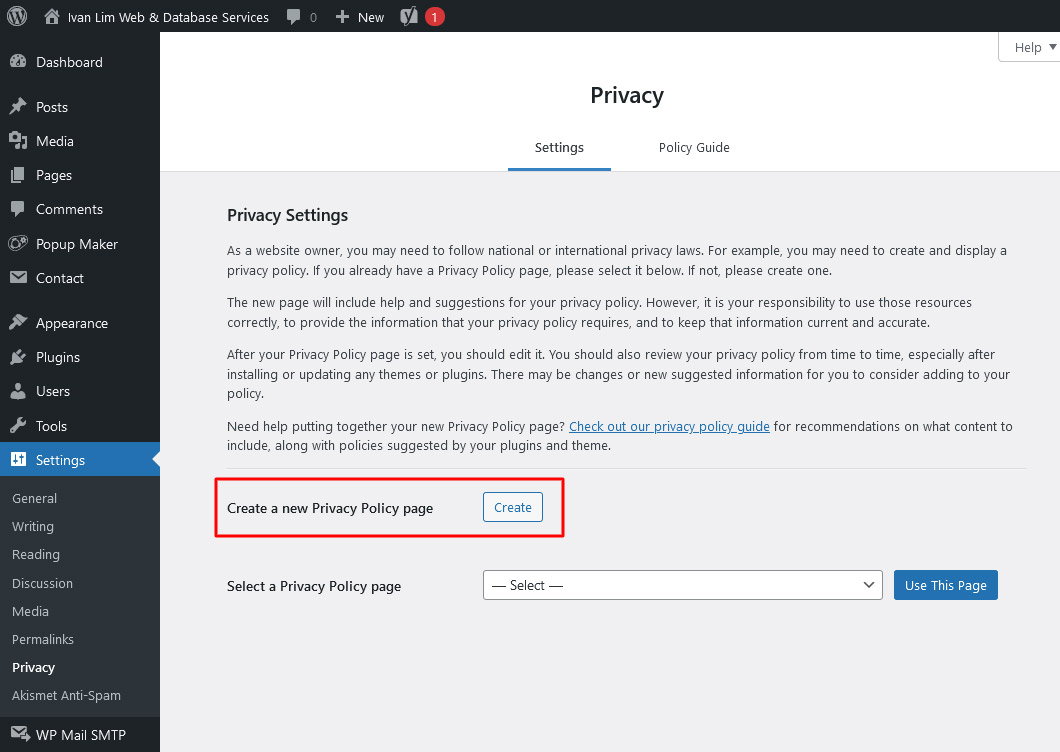1060x752 pixels.
Task: Open Permalinks settings submenu
Action: coord(43,639)
